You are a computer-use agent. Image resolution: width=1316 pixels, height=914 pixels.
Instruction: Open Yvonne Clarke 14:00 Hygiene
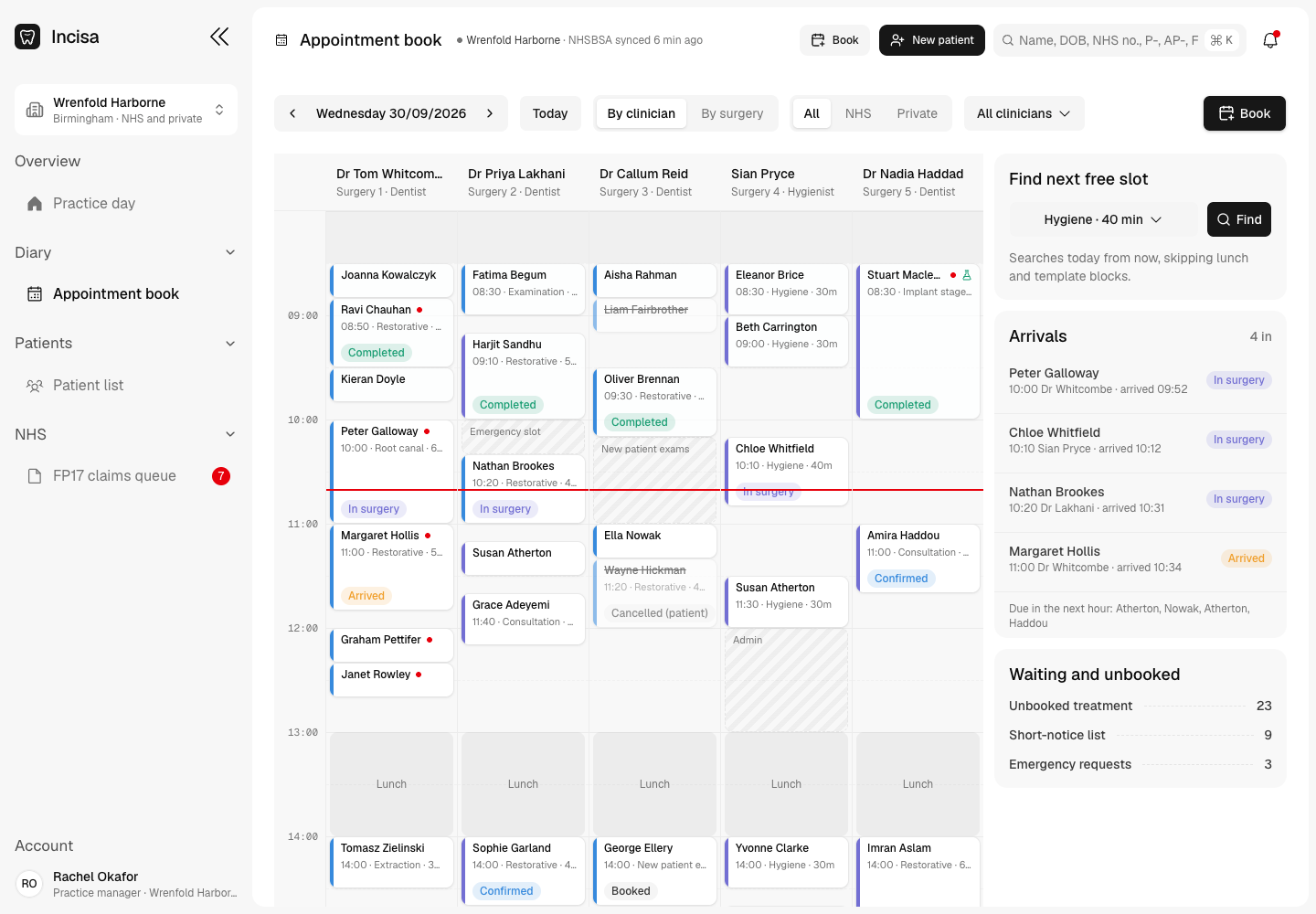787,862
